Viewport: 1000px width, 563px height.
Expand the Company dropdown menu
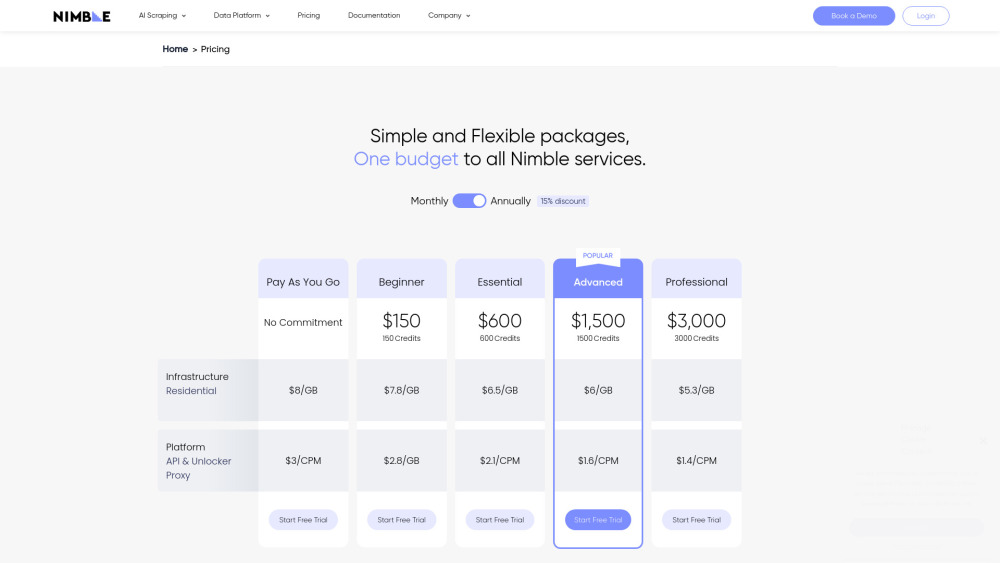(x=449, y=16)
